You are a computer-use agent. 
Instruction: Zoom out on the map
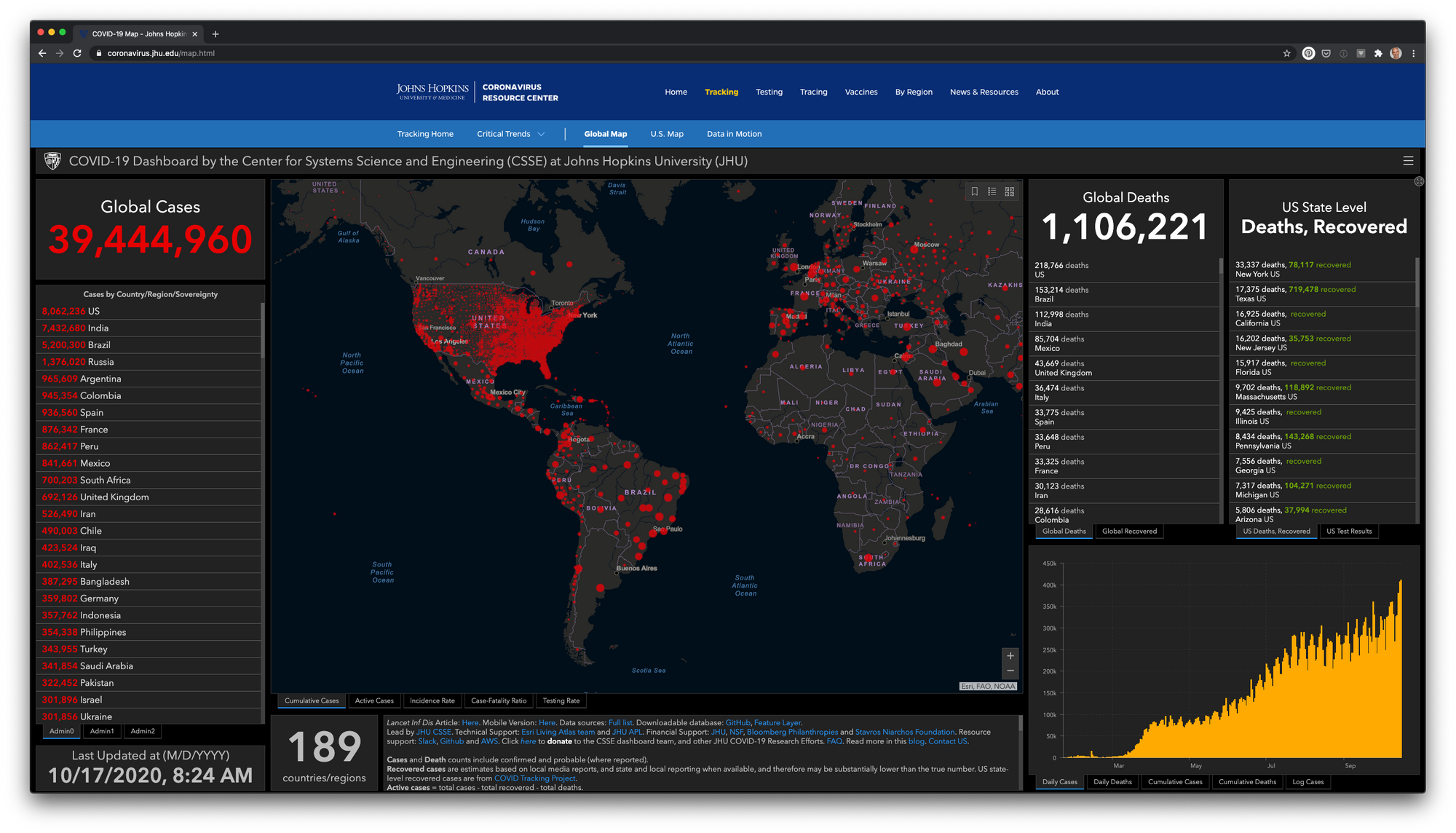tap(1010, 671)
